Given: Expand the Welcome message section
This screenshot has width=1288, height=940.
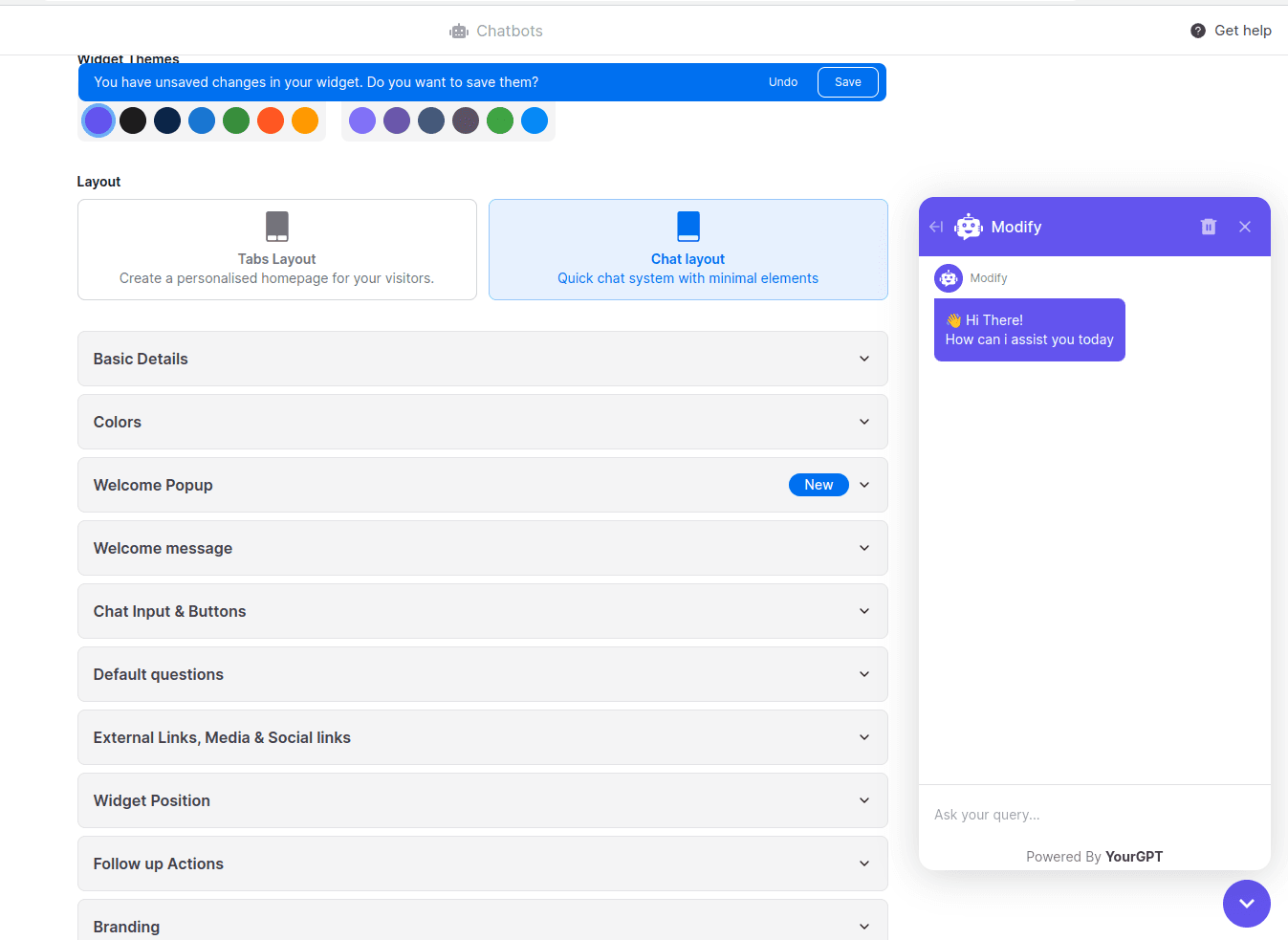Looking at the screenshot, I should pos(483,548).
